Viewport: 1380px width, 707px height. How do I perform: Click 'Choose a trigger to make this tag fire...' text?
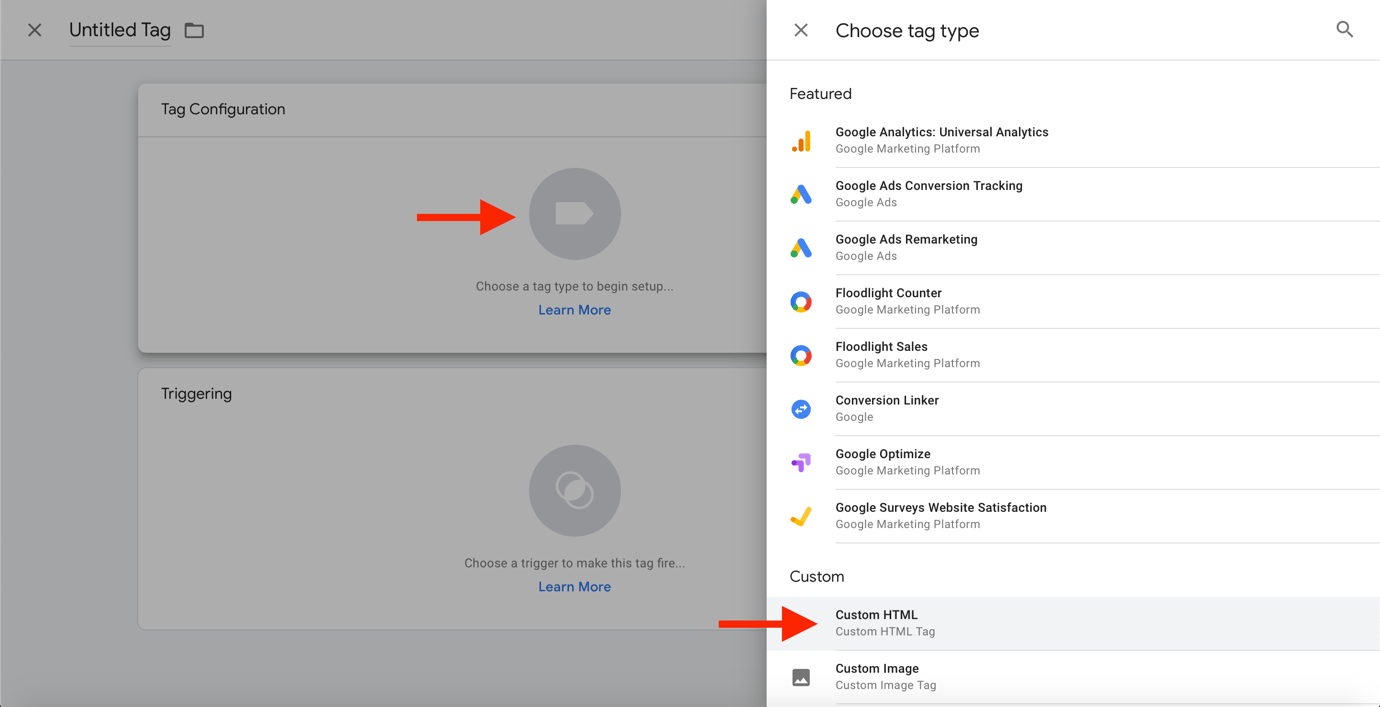[574, 563]
